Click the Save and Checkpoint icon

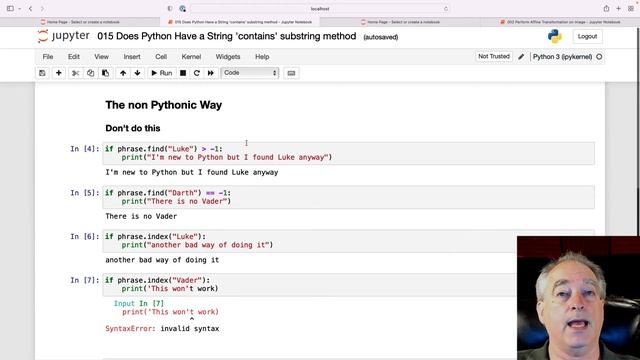click(x=42, y=73)
